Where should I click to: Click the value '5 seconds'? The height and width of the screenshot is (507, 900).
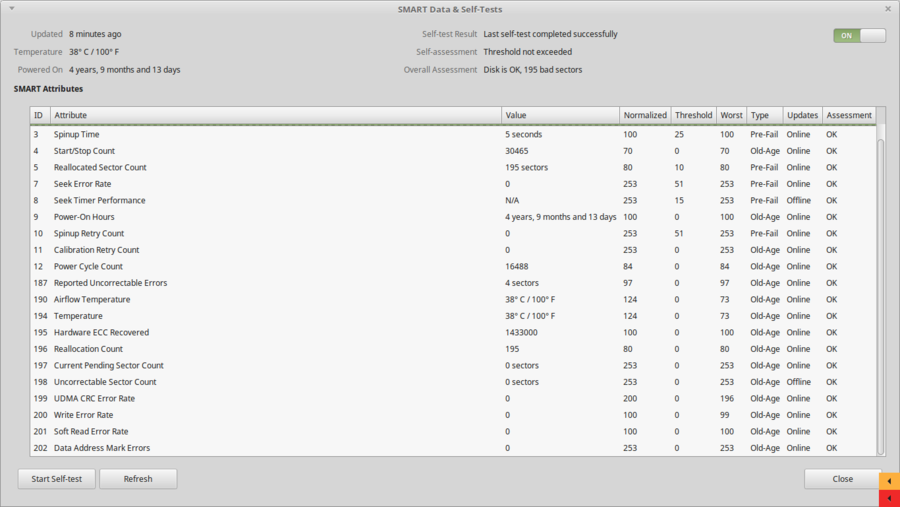pyautogui.click(x=523, y=134)
